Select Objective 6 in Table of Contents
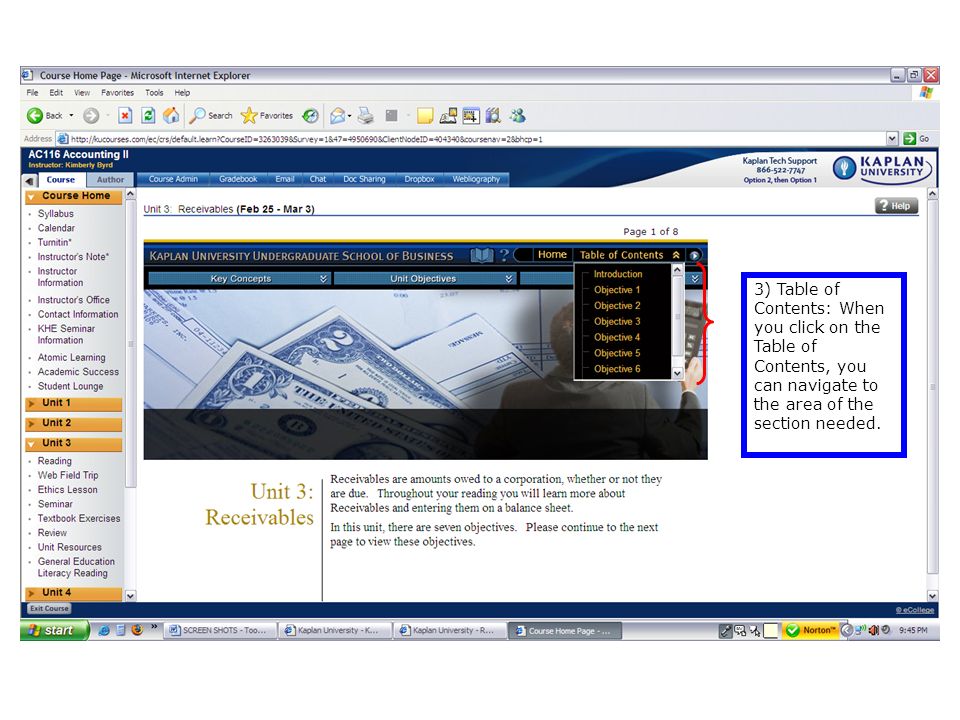Screen dimensions: 960x720 click(617, 369)
